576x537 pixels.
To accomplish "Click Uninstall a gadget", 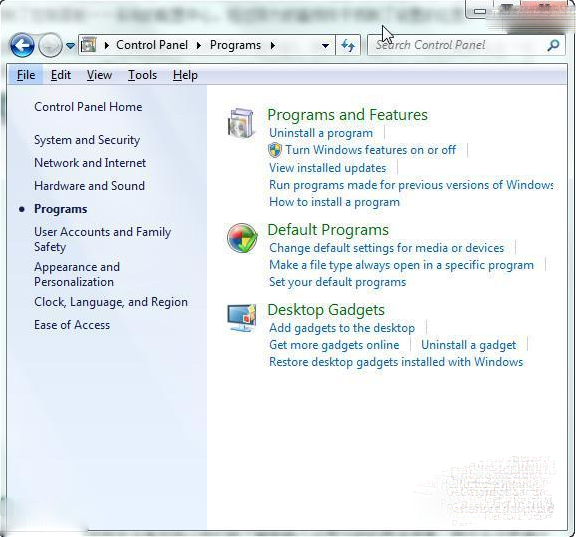I will pos(468,345).
